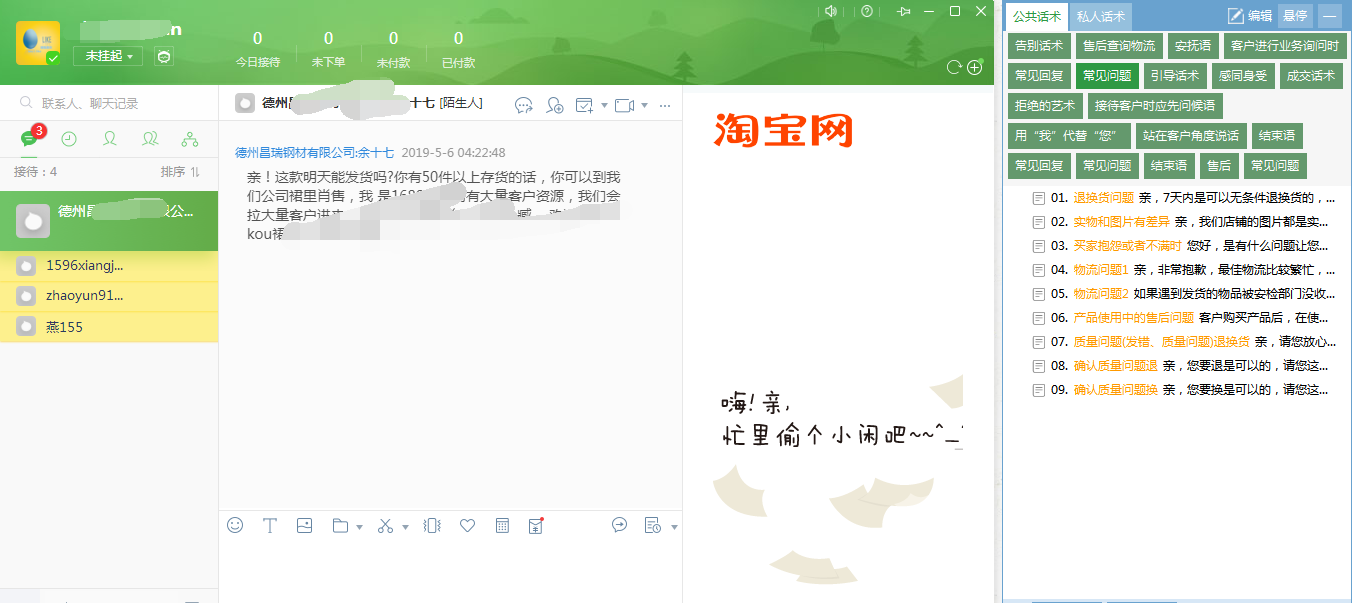Pin the window with the pushpin icon

[905, 11]
